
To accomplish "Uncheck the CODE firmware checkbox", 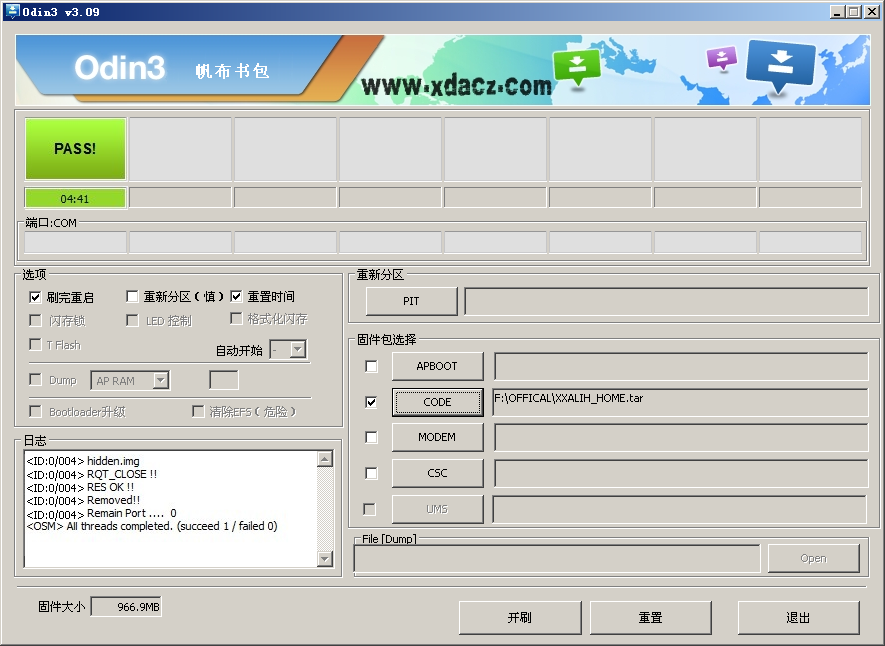I will tap(370, 402).
